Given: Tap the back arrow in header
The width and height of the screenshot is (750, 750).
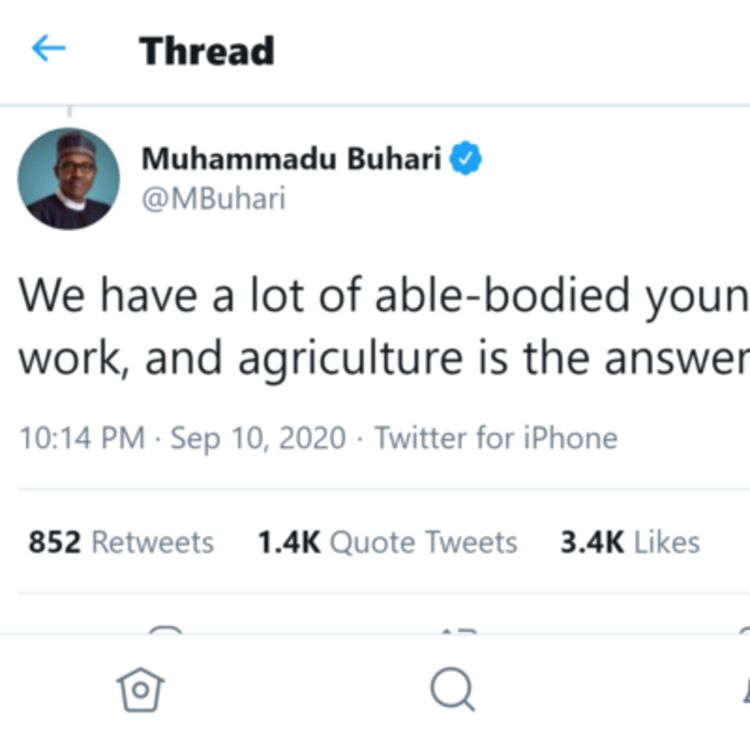Looking at the screenshot, I should (48, 49).
